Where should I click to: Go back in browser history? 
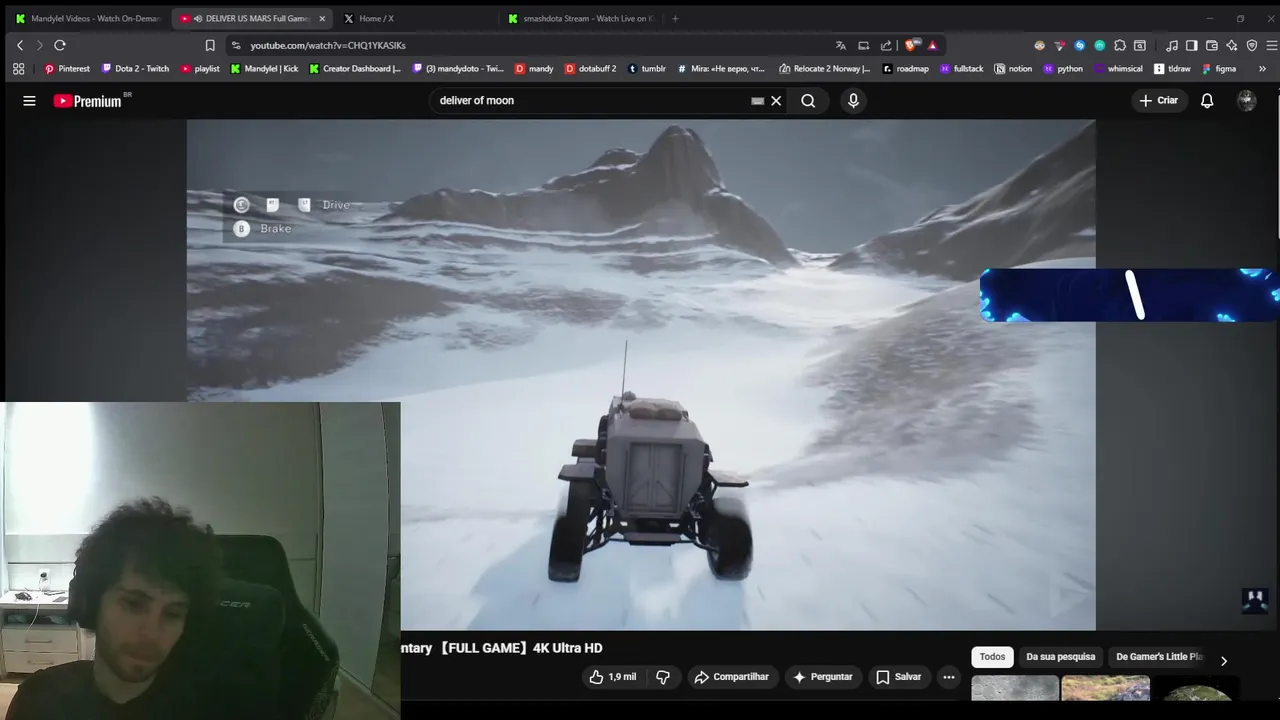click(x=19, y=45)
